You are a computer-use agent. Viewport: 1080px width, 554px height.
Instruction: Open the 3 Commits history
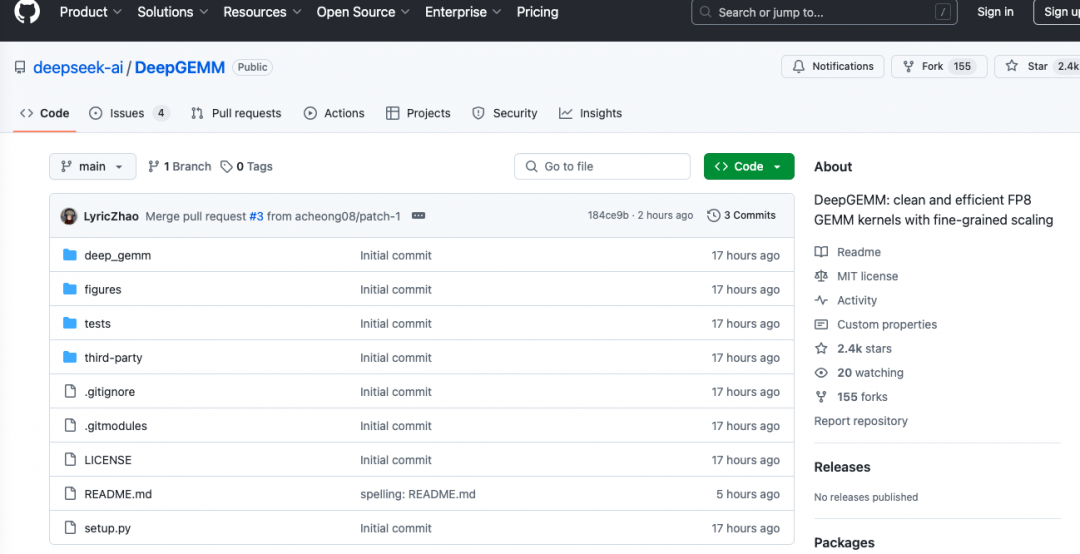coord(741,216)
